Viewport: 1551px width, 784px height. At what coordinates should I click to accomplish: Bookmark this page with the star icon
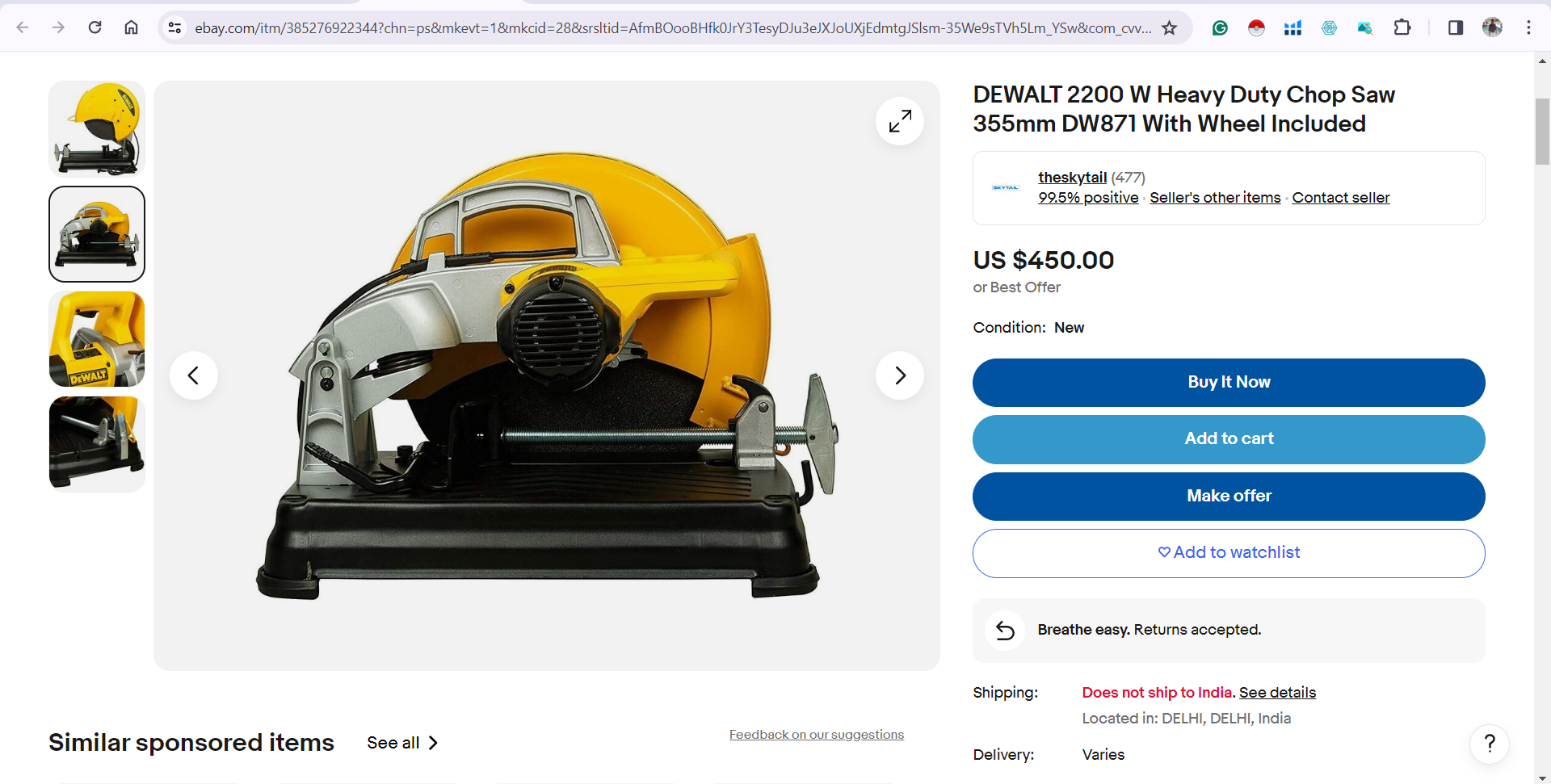[1169, 27]
